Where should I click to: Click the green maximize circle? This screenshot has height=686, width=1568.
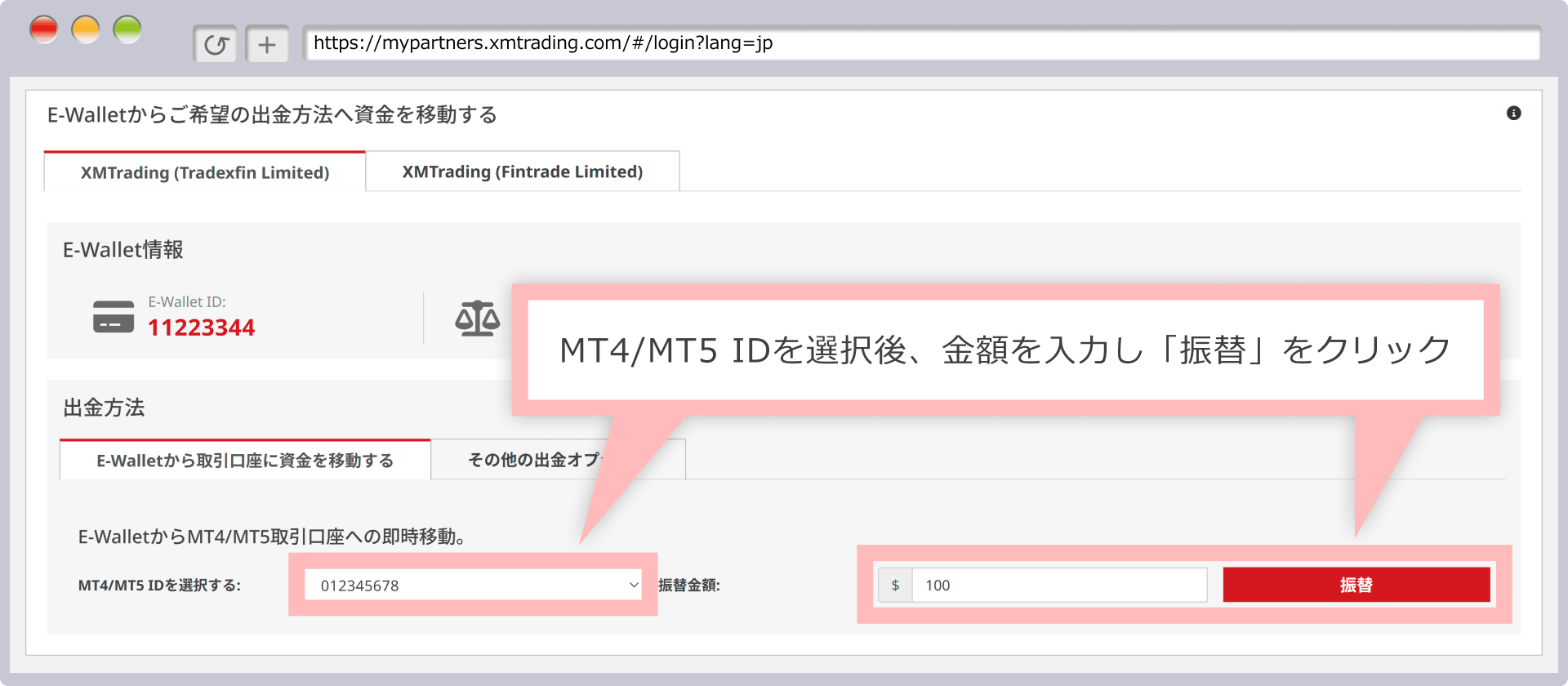[127, 29]
